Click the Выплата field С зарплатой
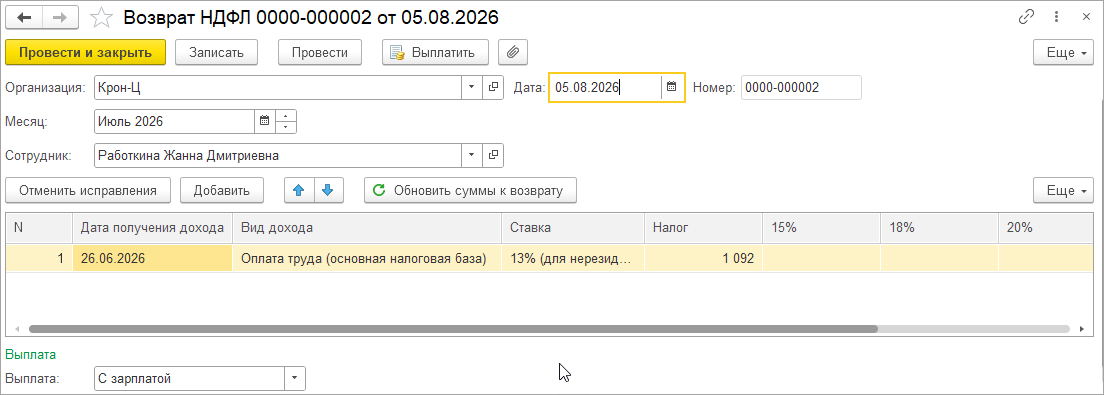This screenshot has height=395, width=1104. tap(189, 379)
